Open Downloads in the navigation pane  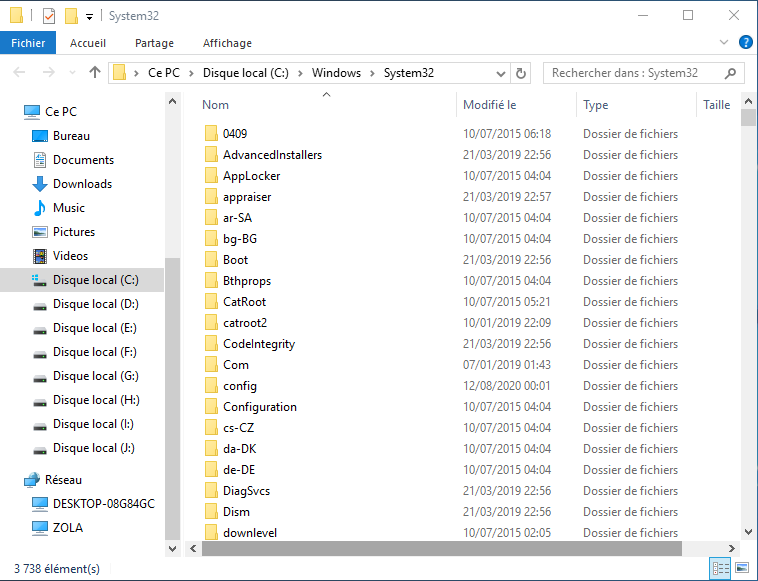click(72, 184)
